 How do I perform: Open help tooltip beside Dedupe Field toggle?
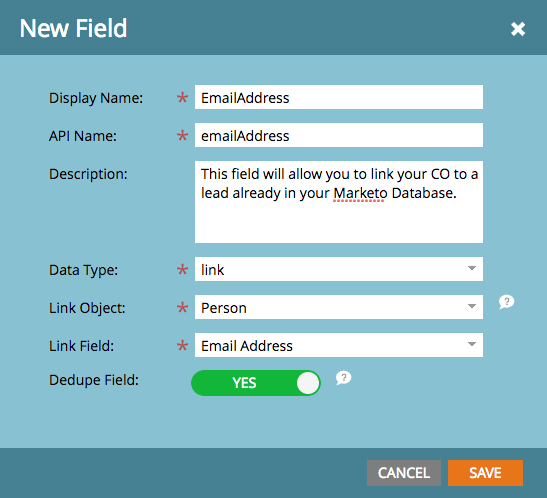pyautogui.click(x=343, y=378)
